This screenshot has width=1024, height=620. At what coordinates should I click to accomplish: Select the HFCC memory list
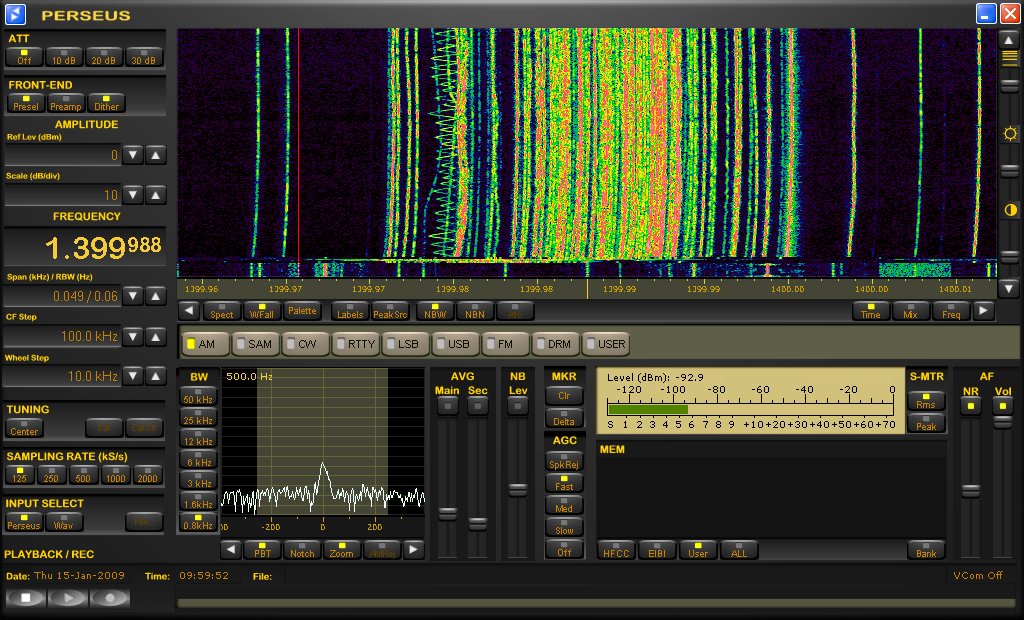616,550
